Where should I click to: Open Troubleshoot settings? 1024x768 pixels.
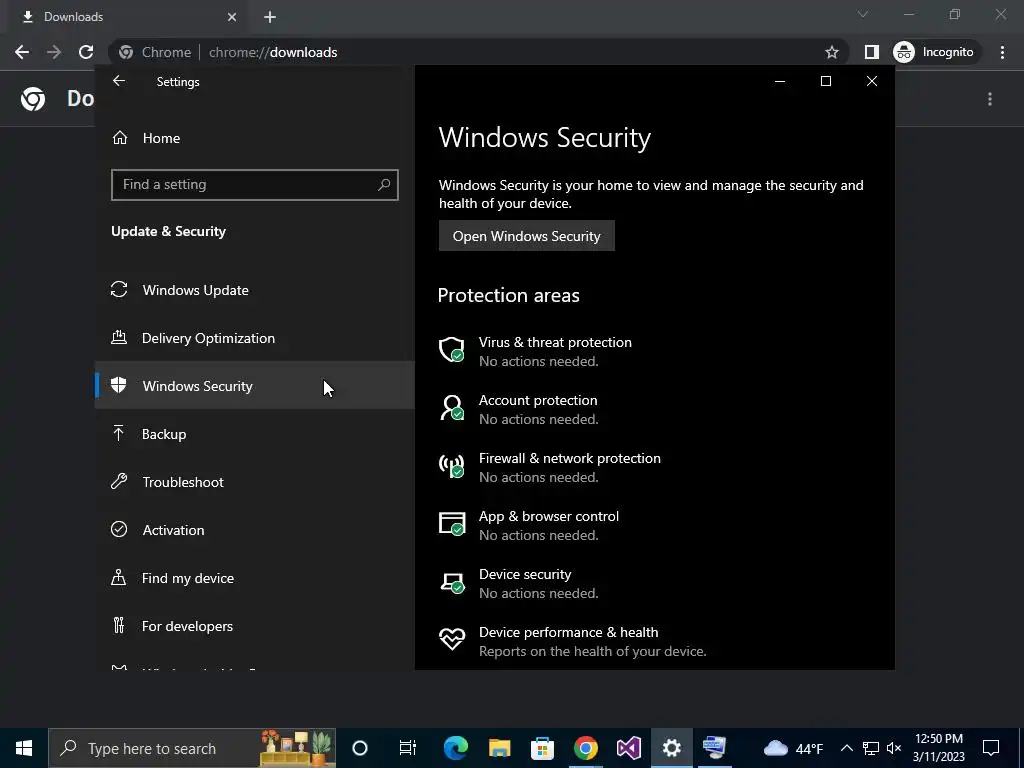click(x=255, y=482)
